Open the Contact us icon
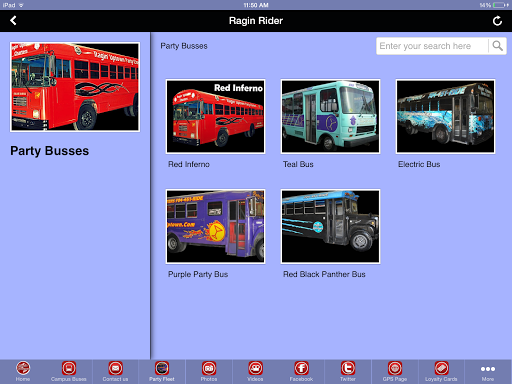The height and width of the screenshot is (384, 512). tap(115, 368)
